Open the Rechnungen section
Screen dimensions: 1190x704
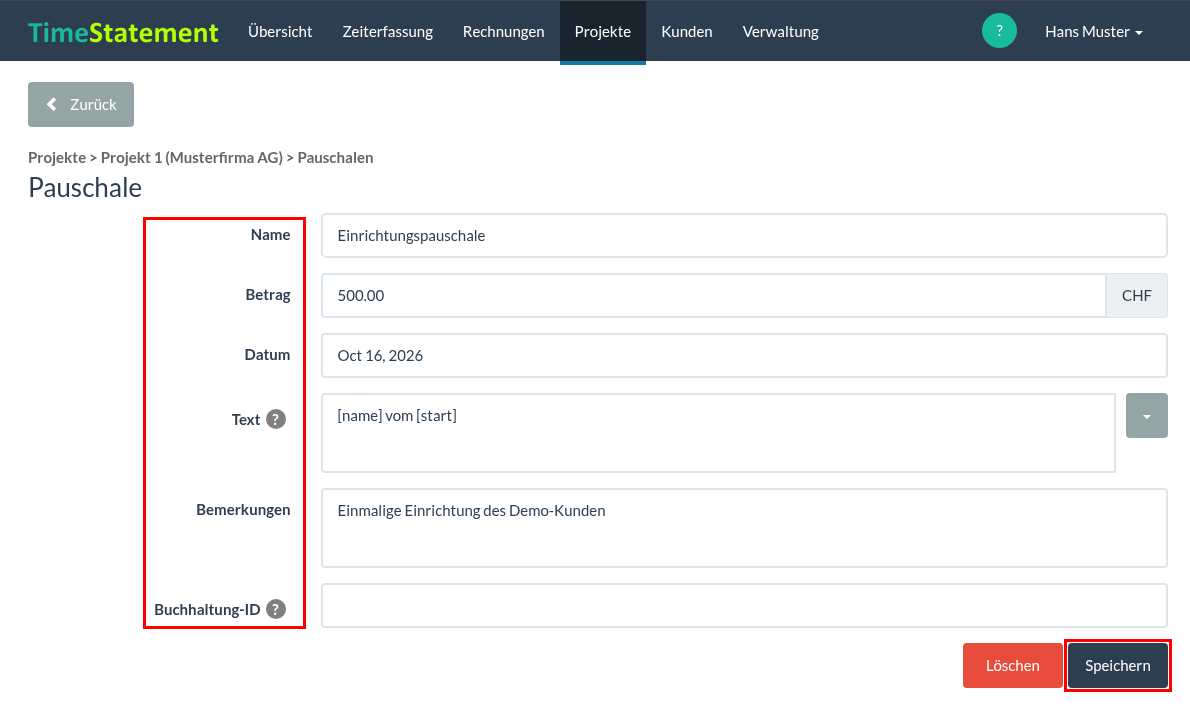click(503, 32)
